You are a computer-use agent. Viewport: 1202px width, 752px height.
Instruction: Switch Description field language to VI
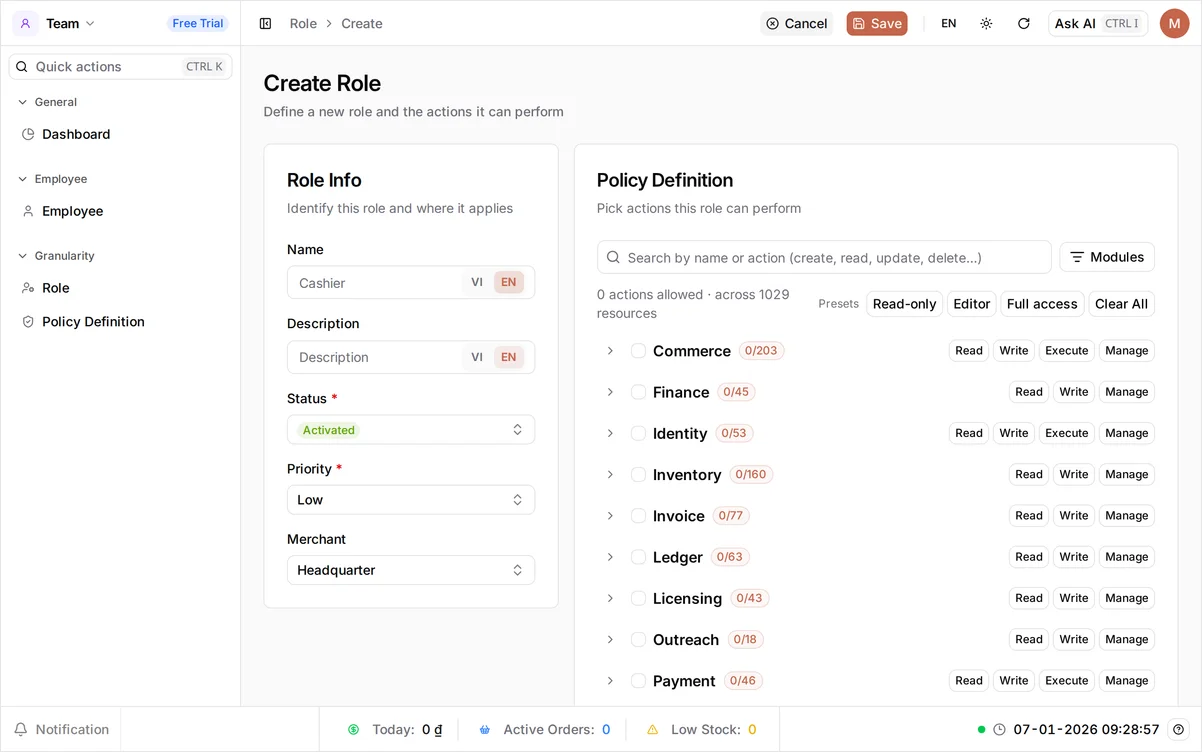pos(477,357)
